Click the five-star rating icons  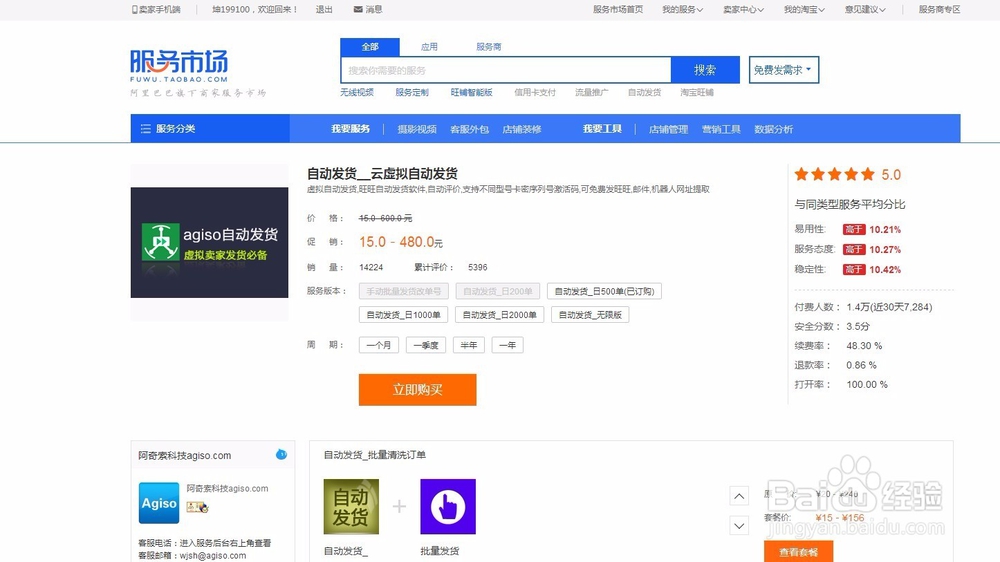click(x=834, y=174)
